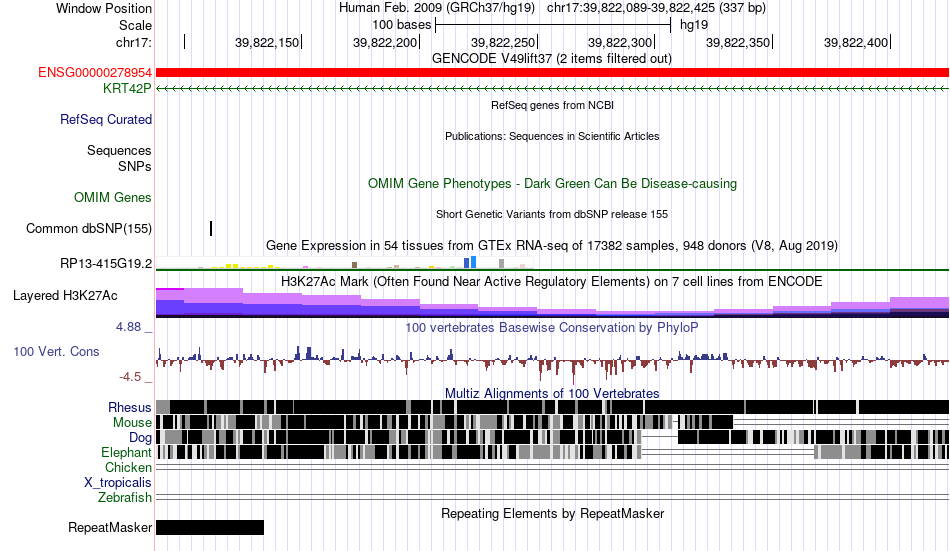Click the SNPs track label
Screen dimensions: 950x551
coord(135,166)
